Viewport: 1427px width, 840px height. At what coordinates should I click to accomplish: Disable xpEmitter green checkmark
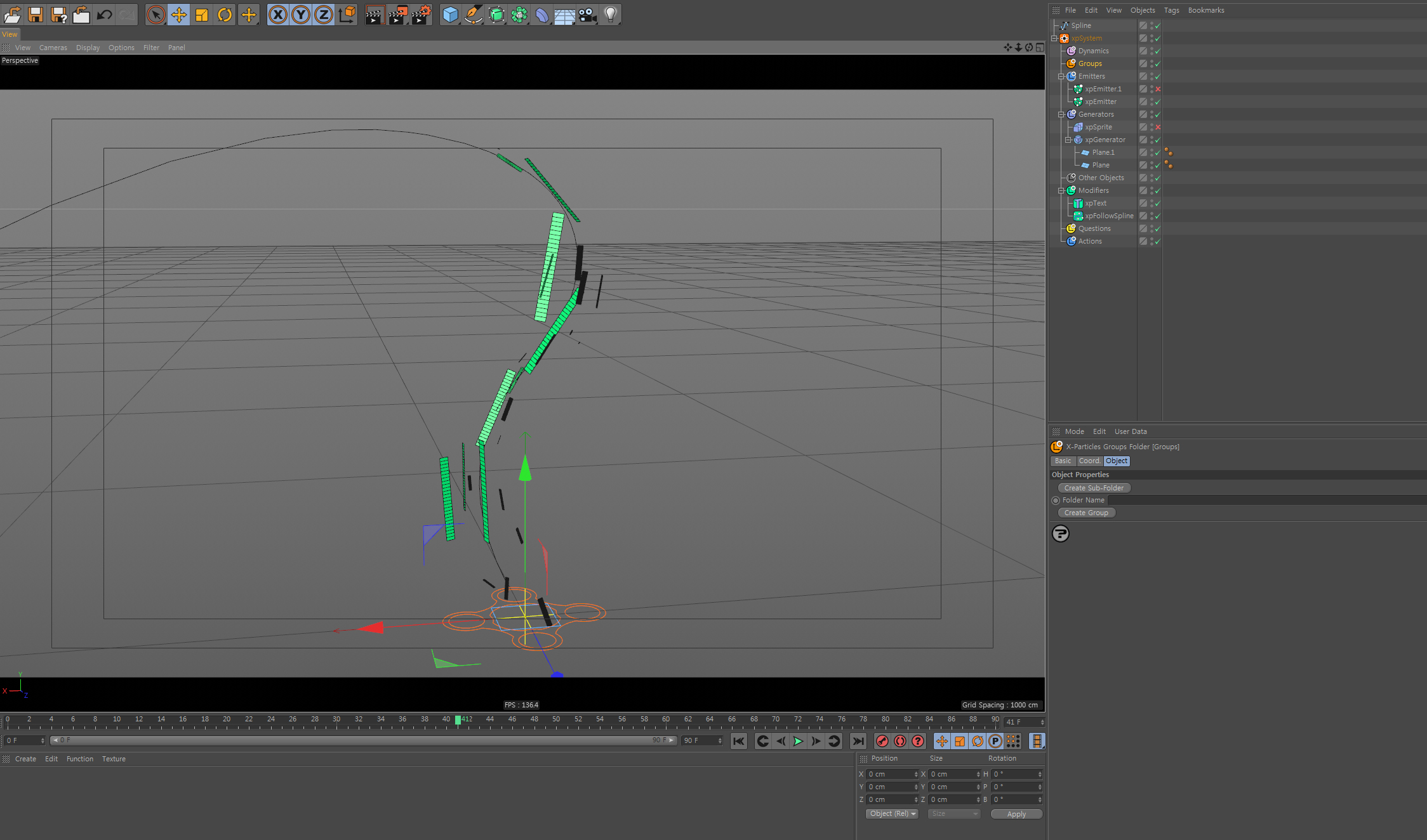pos(1158,102)
